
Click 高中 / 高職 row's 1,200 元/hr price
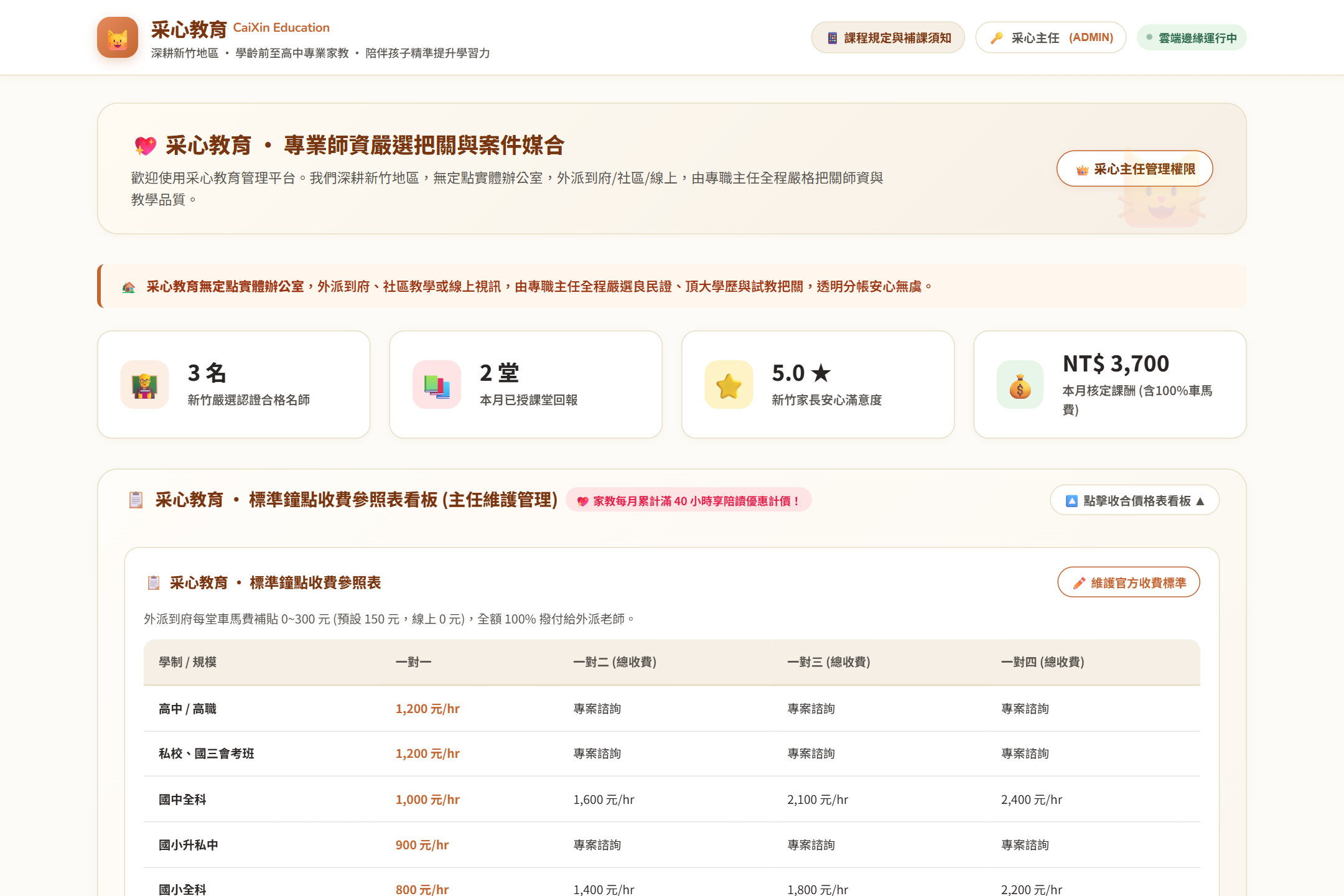(428, 709)
